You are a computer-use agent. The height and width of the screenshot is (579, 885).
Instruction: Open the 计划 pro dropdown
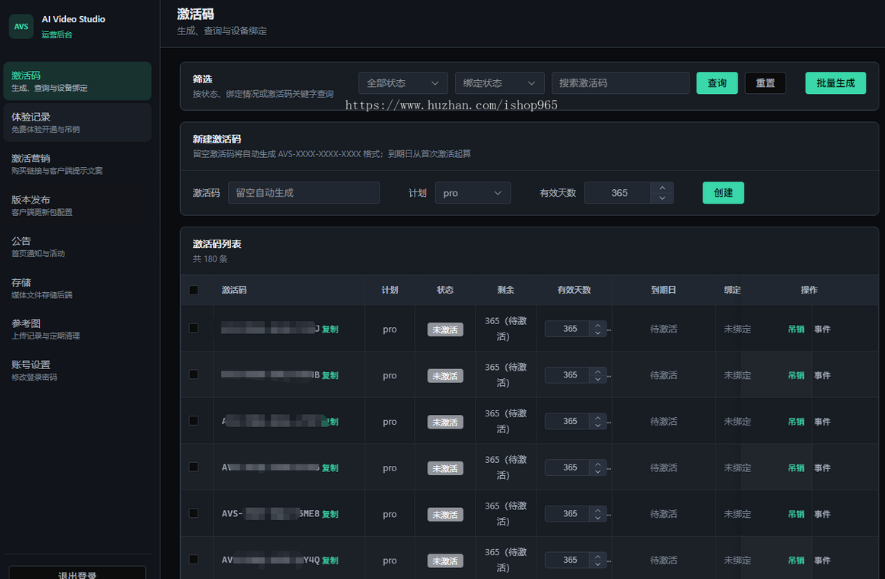(472, 193)
